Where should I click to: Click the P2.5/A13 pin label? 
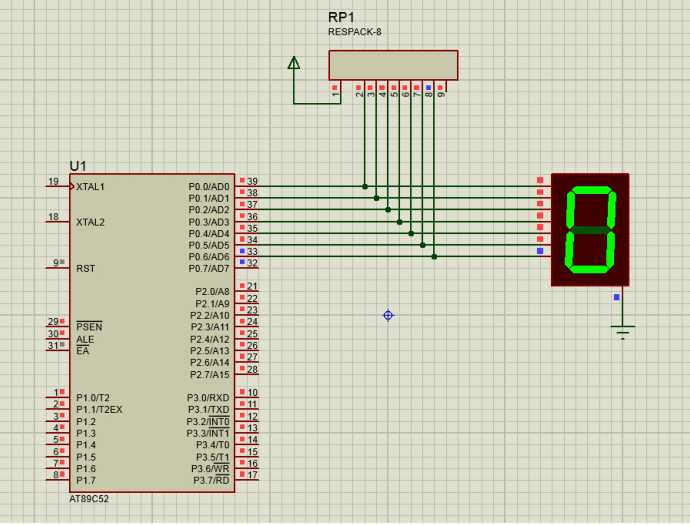(x=210, y=351)
